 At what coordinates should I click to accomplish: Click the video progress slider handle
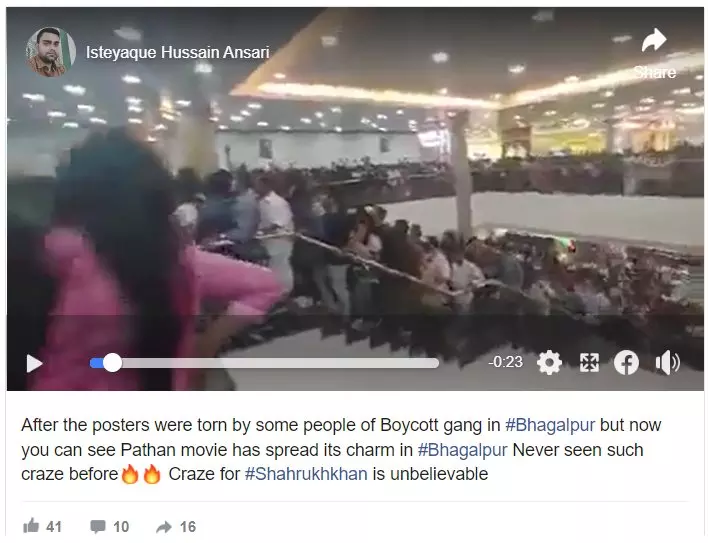[112, 363]
